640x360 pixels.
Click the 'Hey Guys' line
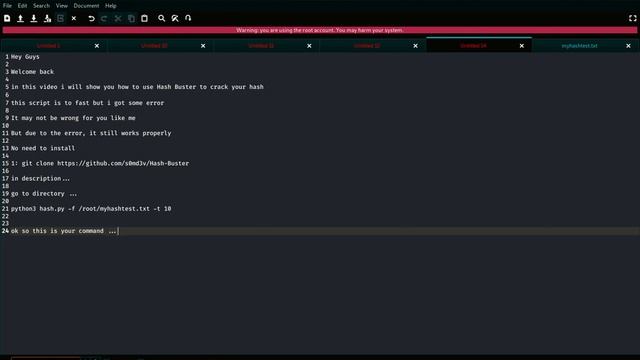(25, 57)
